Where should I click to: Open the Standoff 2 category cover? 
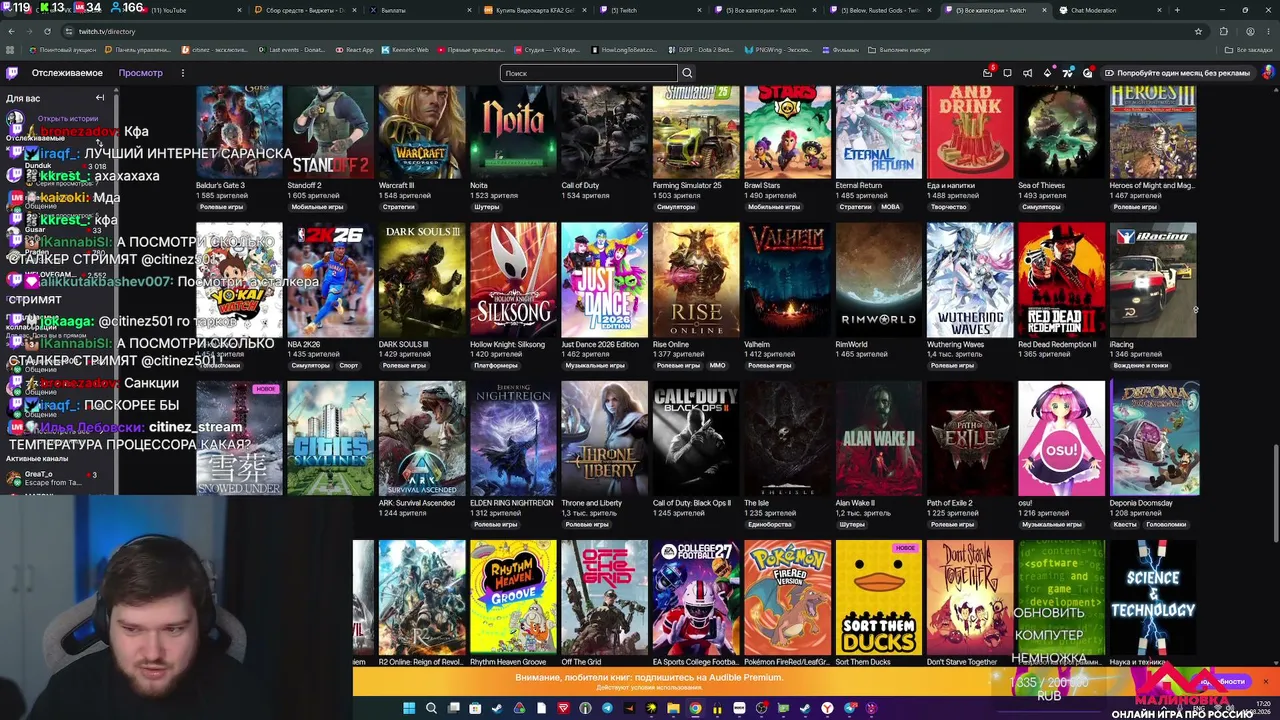tap(330, 132)
